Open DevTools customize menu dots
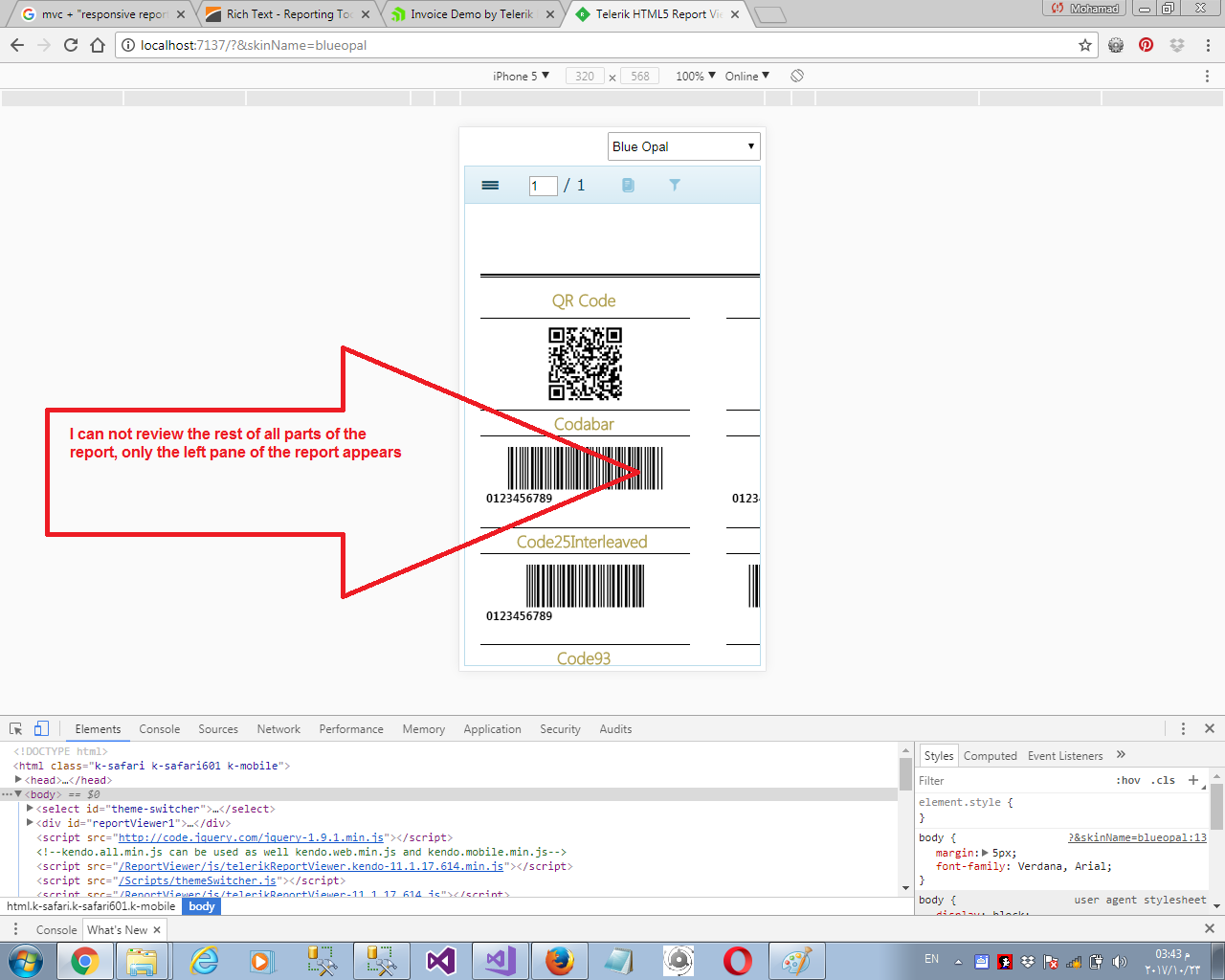 pos(1184,728)
